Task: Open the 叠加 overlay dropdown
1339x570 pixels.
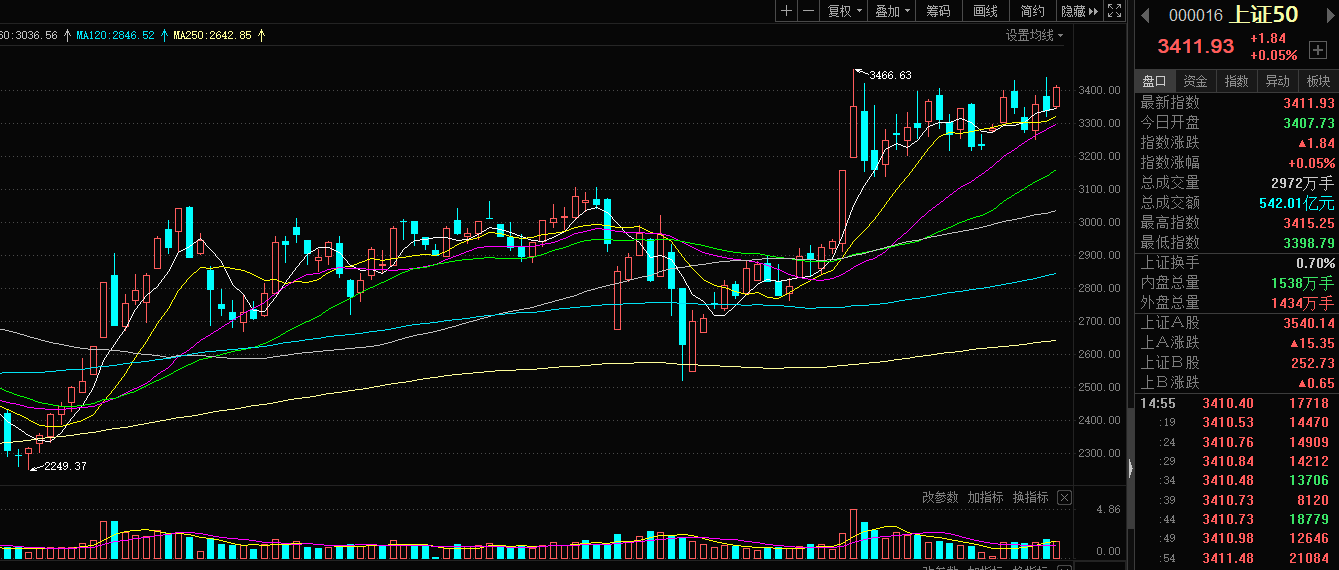Action: (892, 11)
